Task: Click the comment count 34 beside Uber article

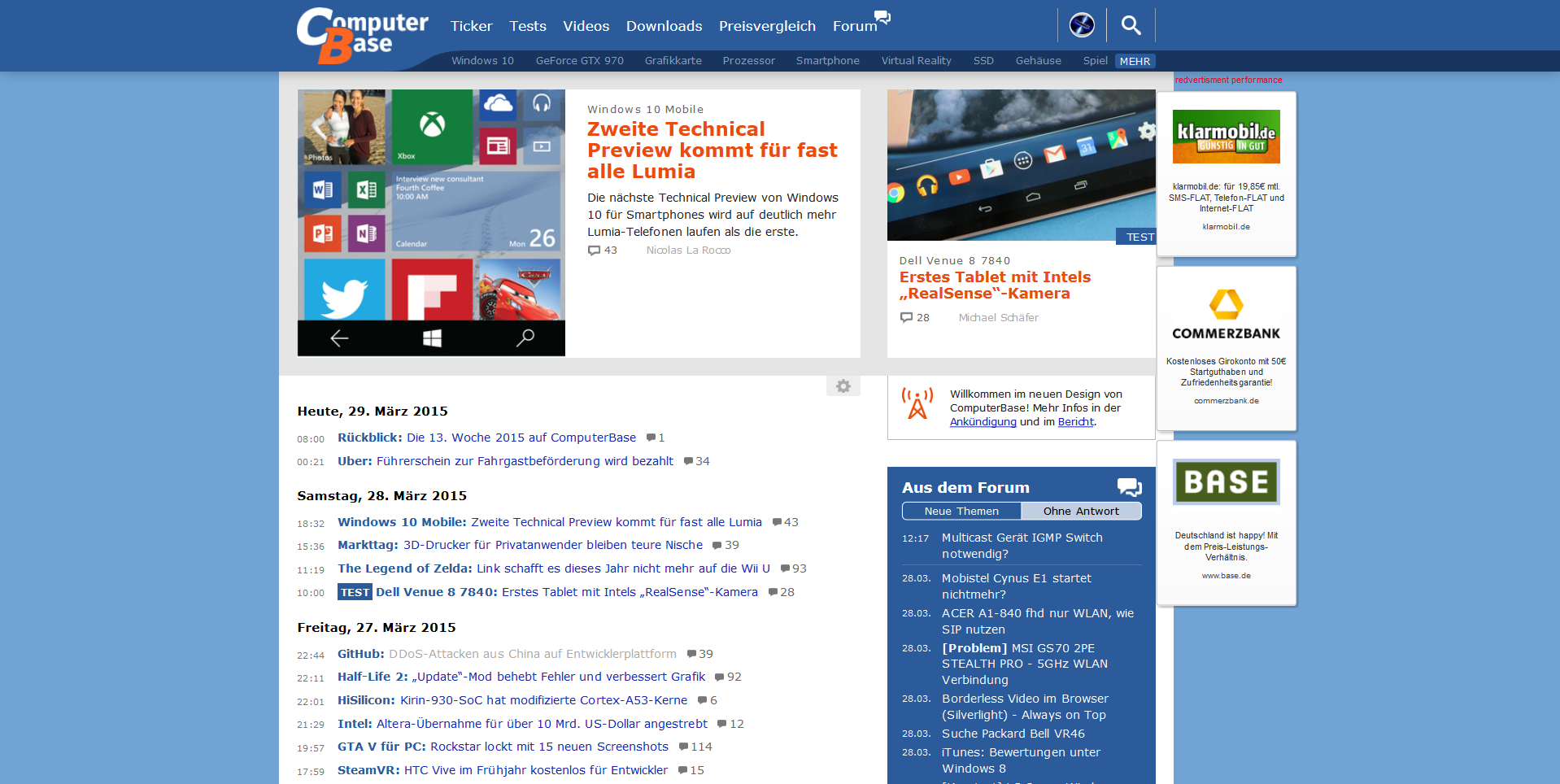Action: click(x=697, y=461)
